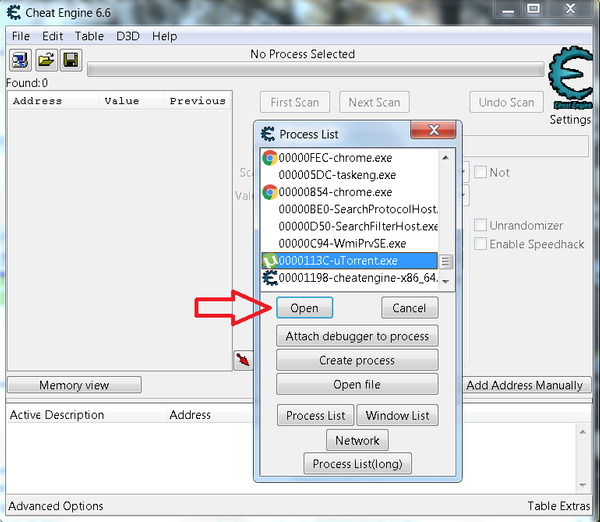This screenshot has width=600, height=522.
Task: Select the 00000FEC-chrome.exe process
Action: coord(349,158)
